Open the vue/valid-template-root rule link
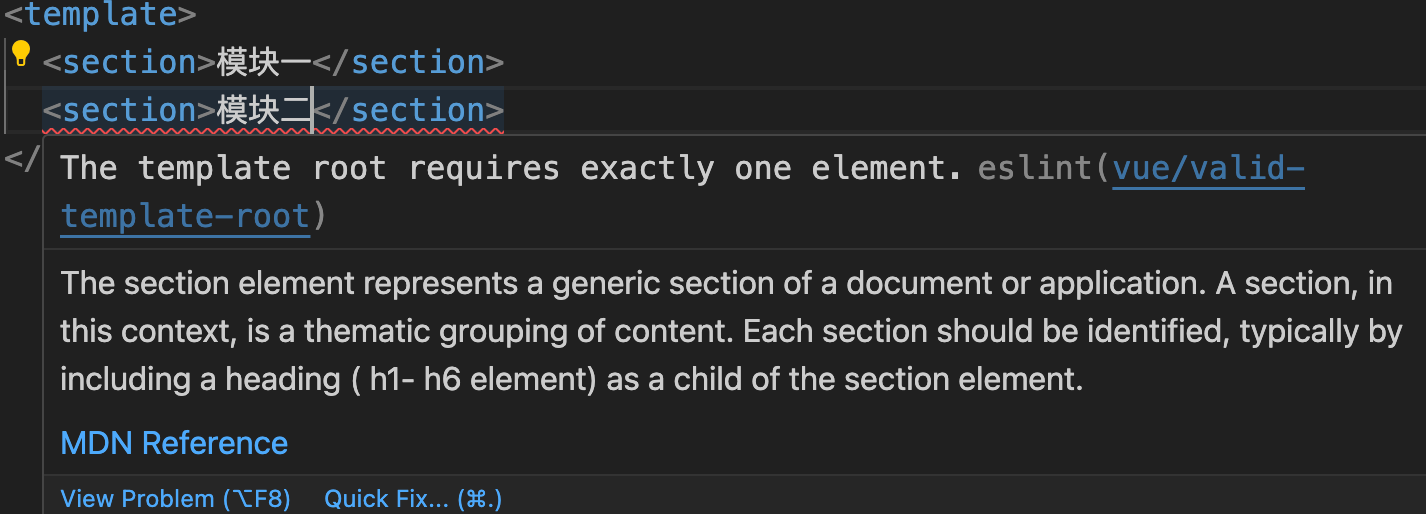 pos(1207,169)
